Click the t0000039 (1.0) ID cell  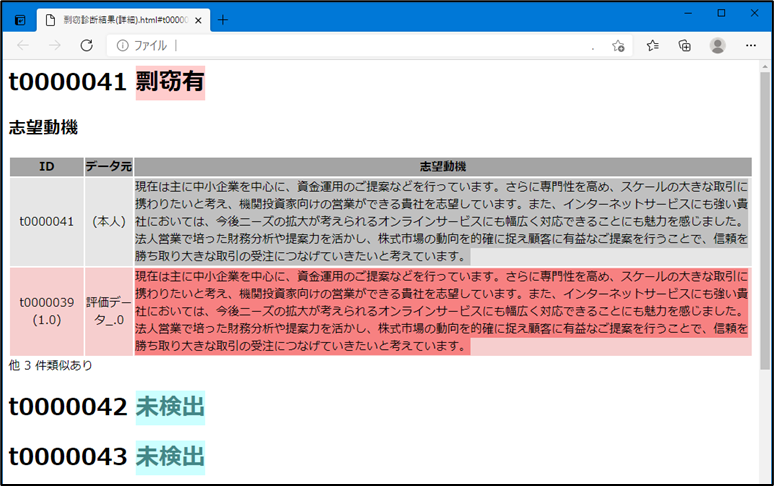(47, 311)
